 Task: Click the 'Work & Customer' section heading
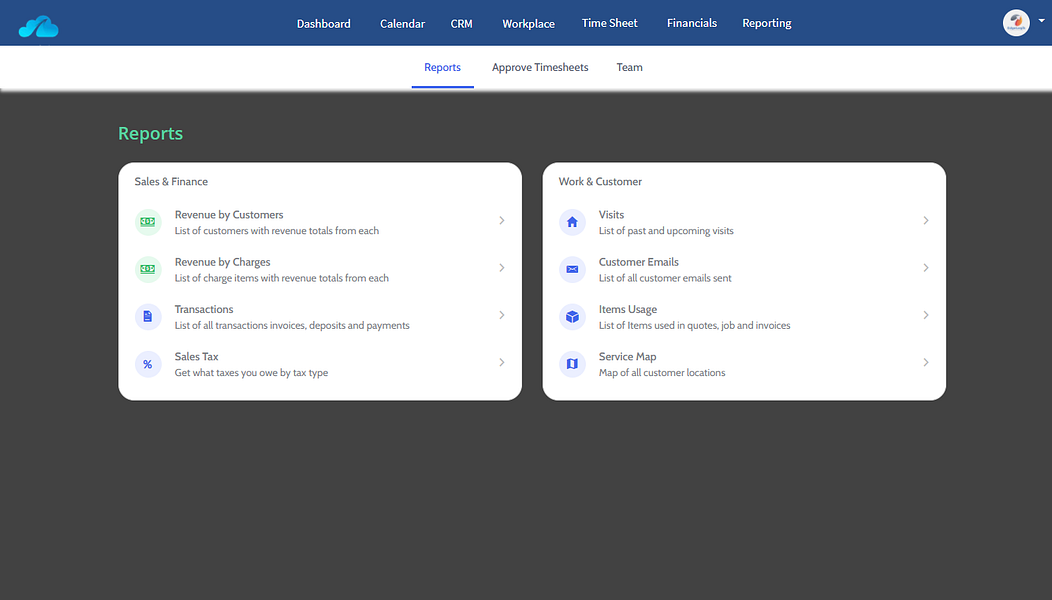(600, 182)
